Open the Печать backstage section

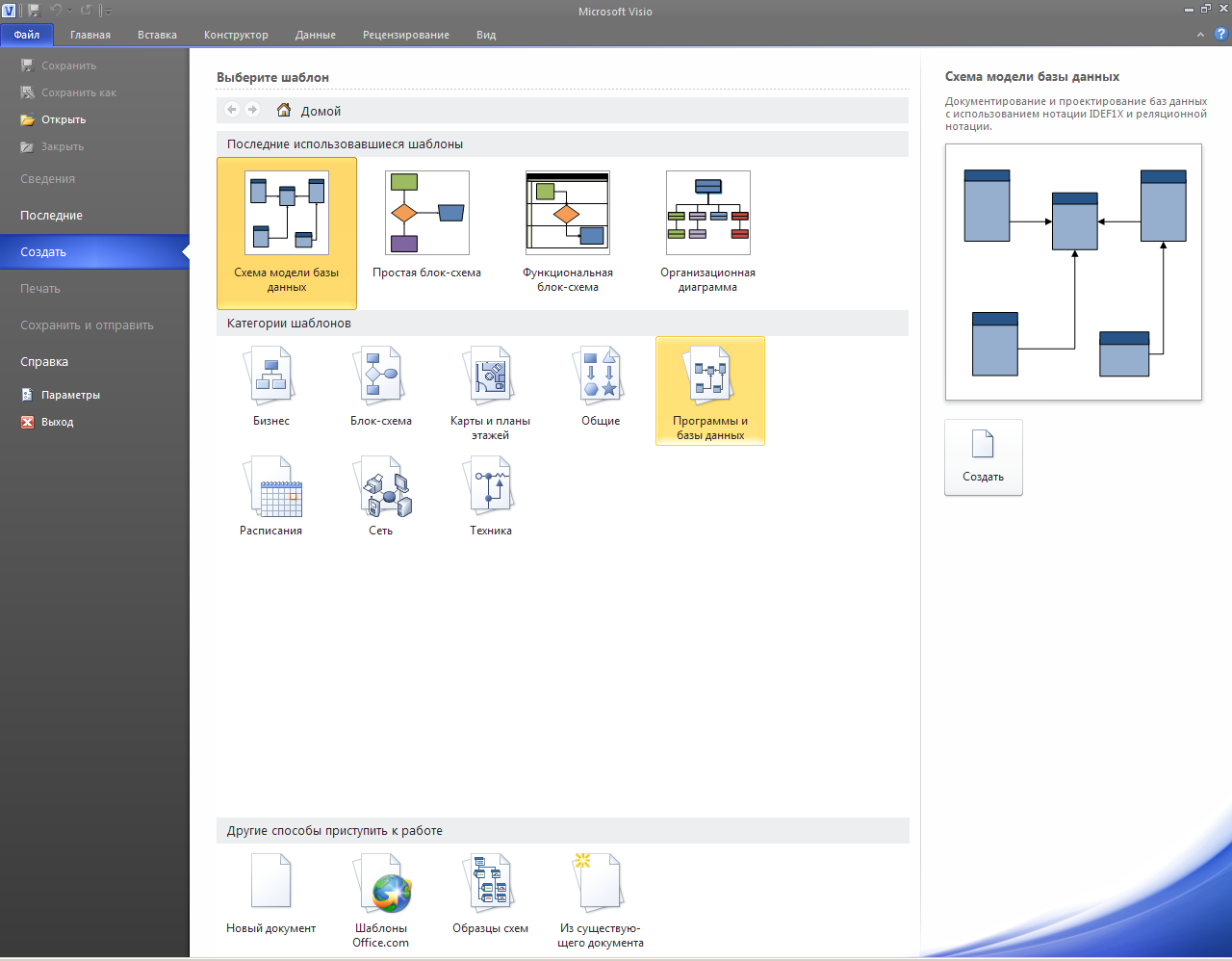pyautogui.click(x=94, y=289)
